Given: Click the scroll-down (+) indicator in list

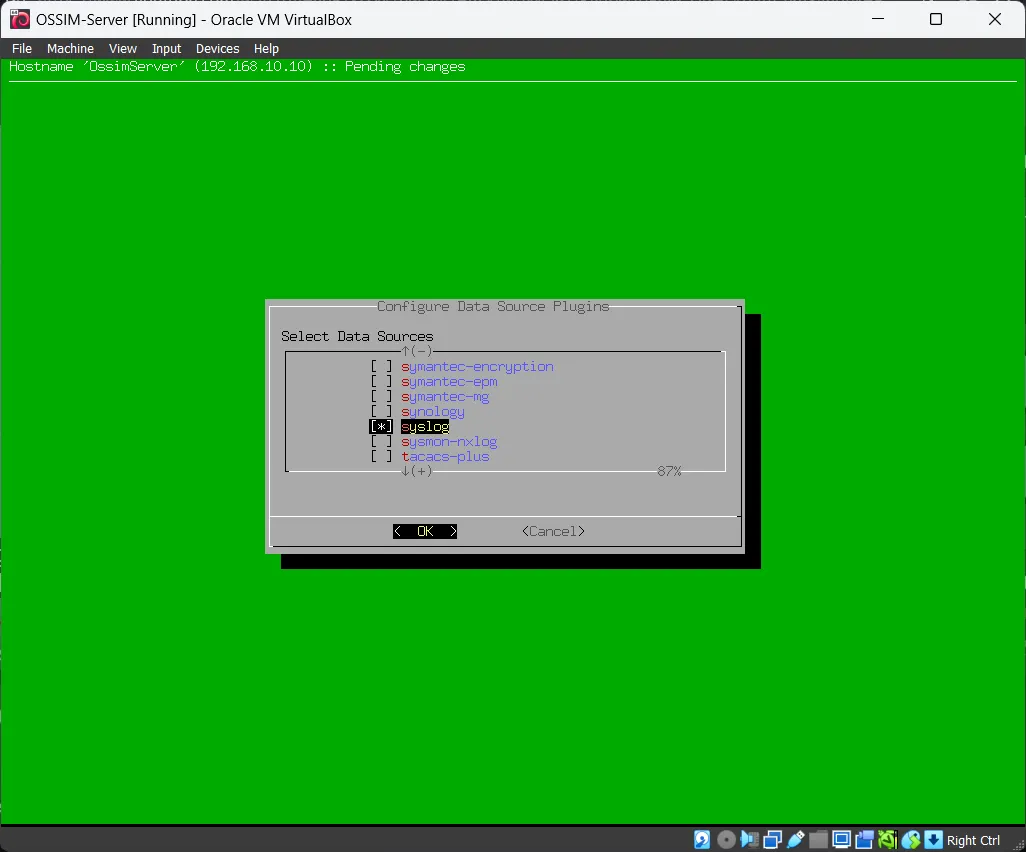Looking at the screenshot, I should (416, 471).
